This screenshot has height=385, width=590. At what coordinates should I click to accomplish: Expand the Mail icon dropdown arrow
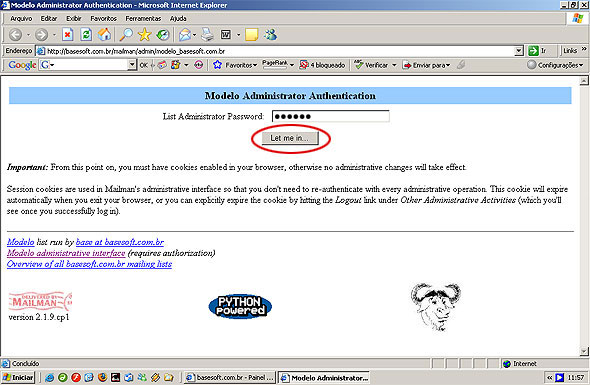(194, 35)
